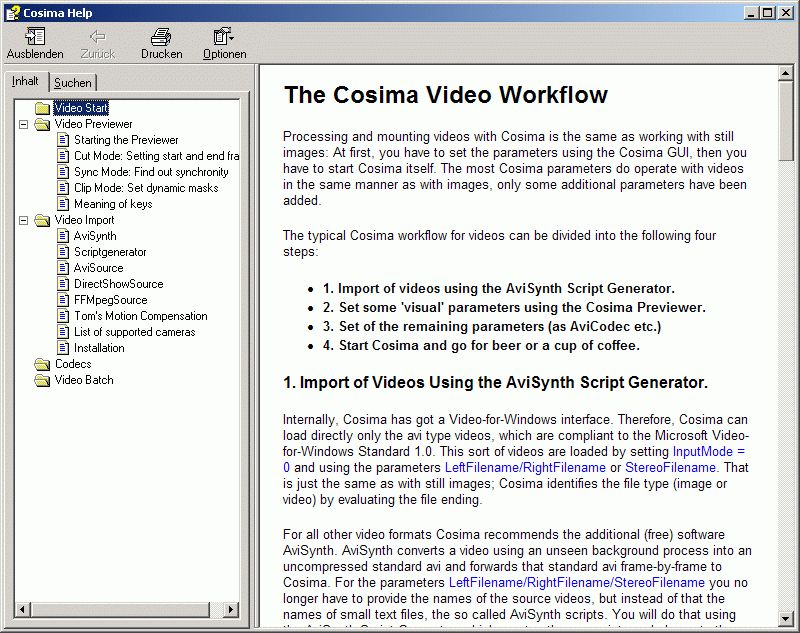800x633 pixels.
Task: Select Meaning of keys topic
Action: click(113, 204)
